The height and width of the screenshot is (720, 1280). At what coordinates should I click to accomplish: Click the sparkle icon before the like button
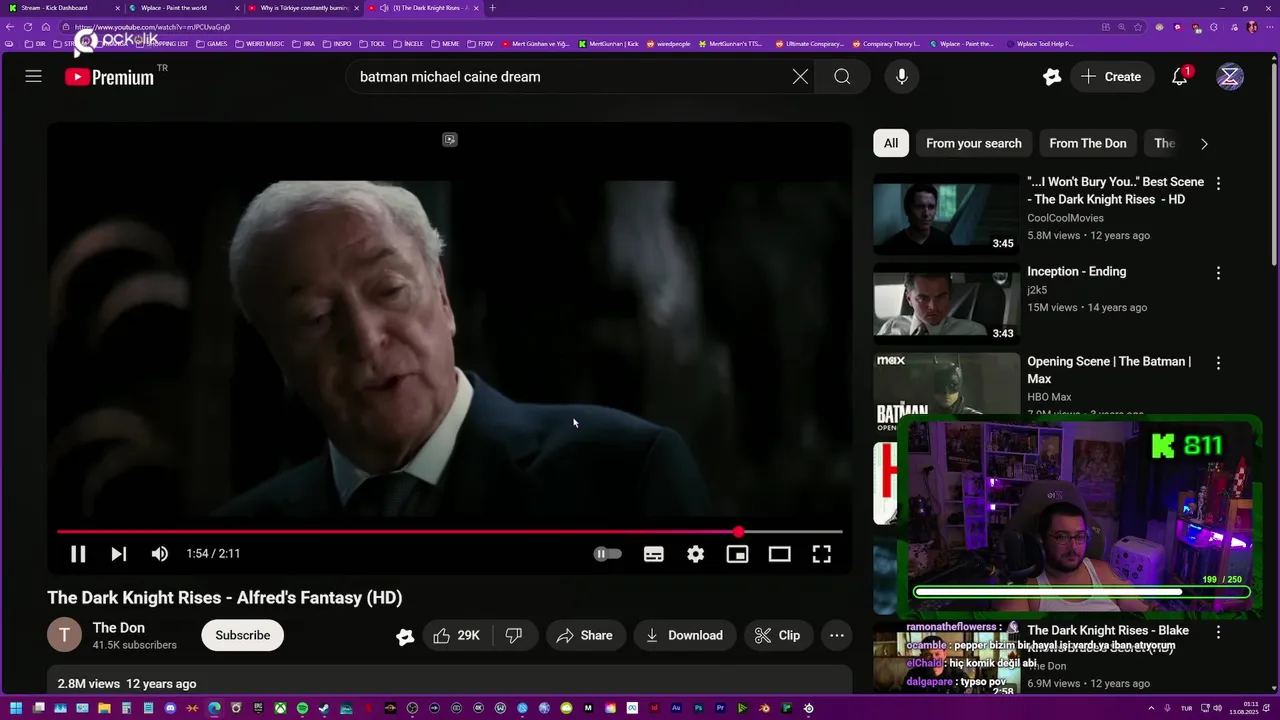pos(405,636)
